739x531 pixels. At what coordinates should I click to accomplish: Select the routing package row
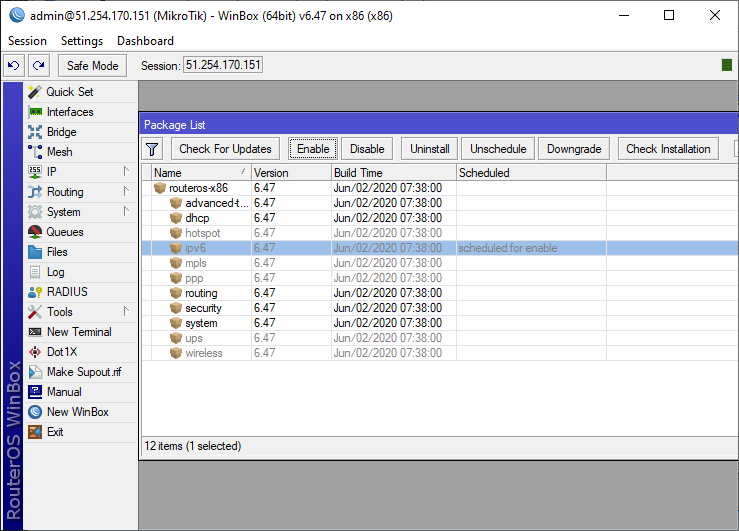pos(440,293)
